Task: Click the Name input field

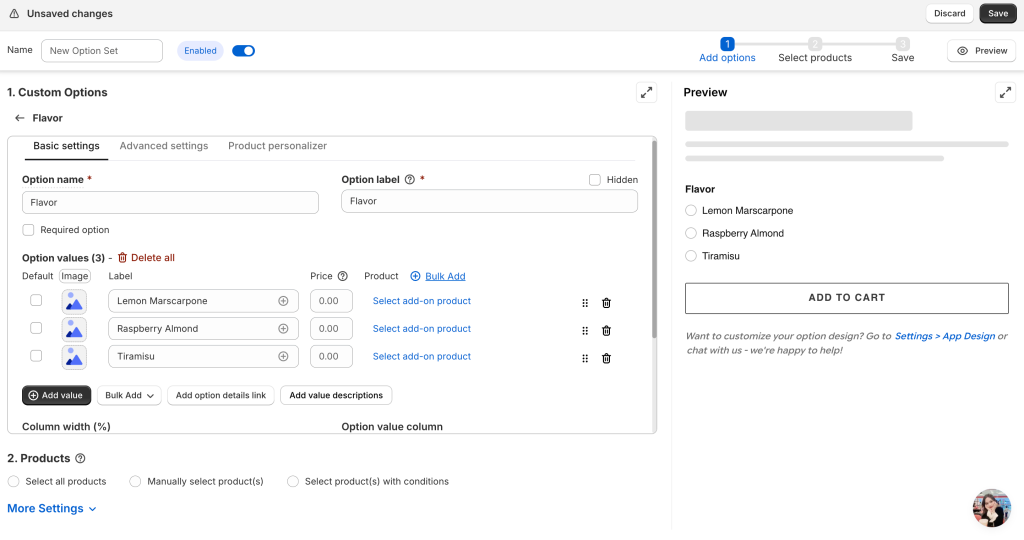Action: point(101,51)
